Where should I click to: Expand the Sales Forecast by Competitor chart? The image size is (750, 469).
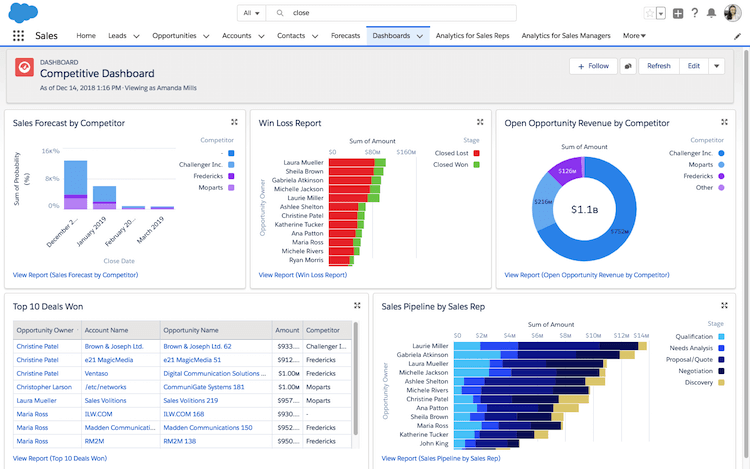pyautogui.click(x=233, y=122)
